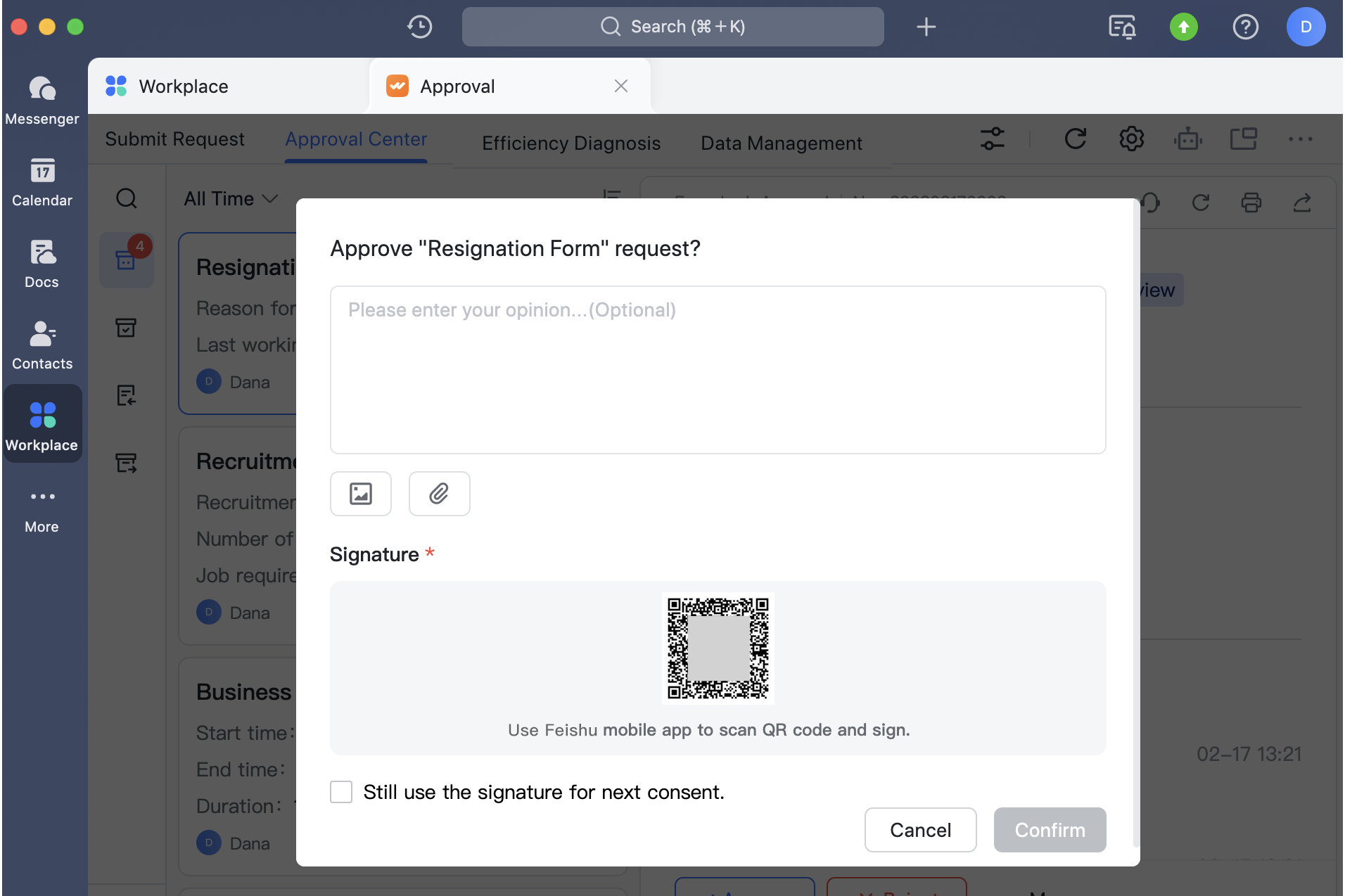
Task: Open approval settings gear icon
Action: pyautogui.click(x=1131, y=139)
